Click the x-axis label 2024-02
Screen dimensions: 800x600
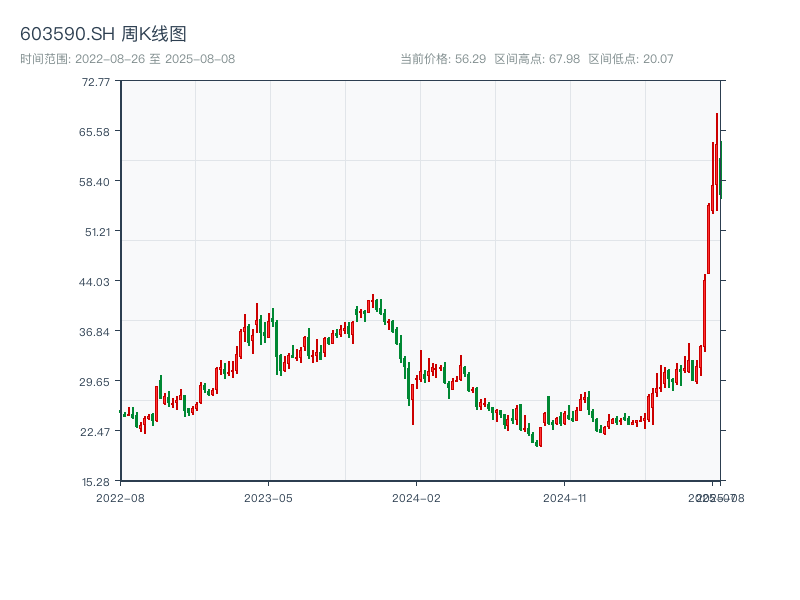tap(416, 498)
